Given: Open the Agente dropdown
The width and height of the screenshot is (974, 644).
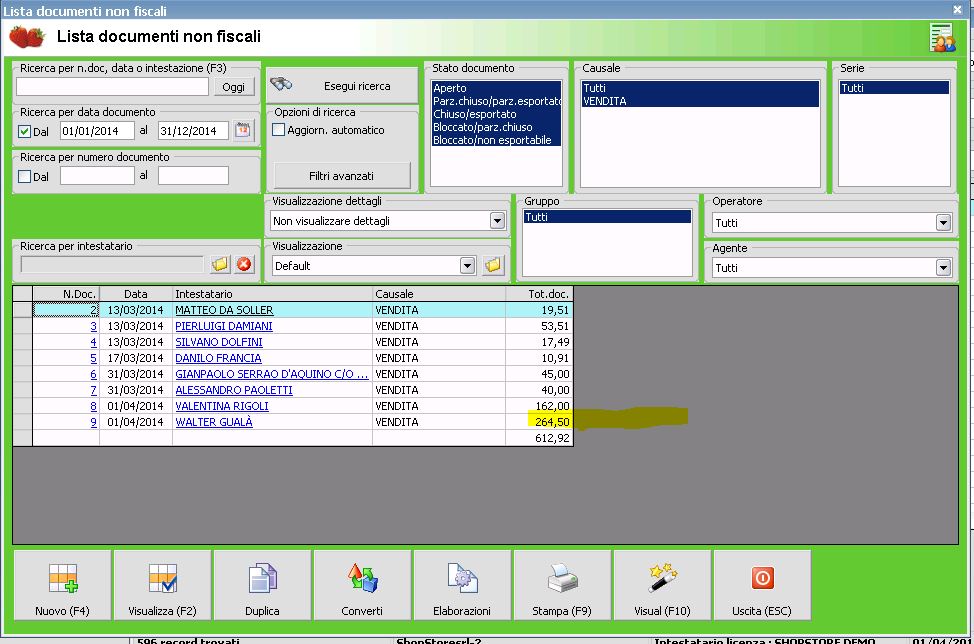Looking at the screenshot, I should tap(943, 268).
